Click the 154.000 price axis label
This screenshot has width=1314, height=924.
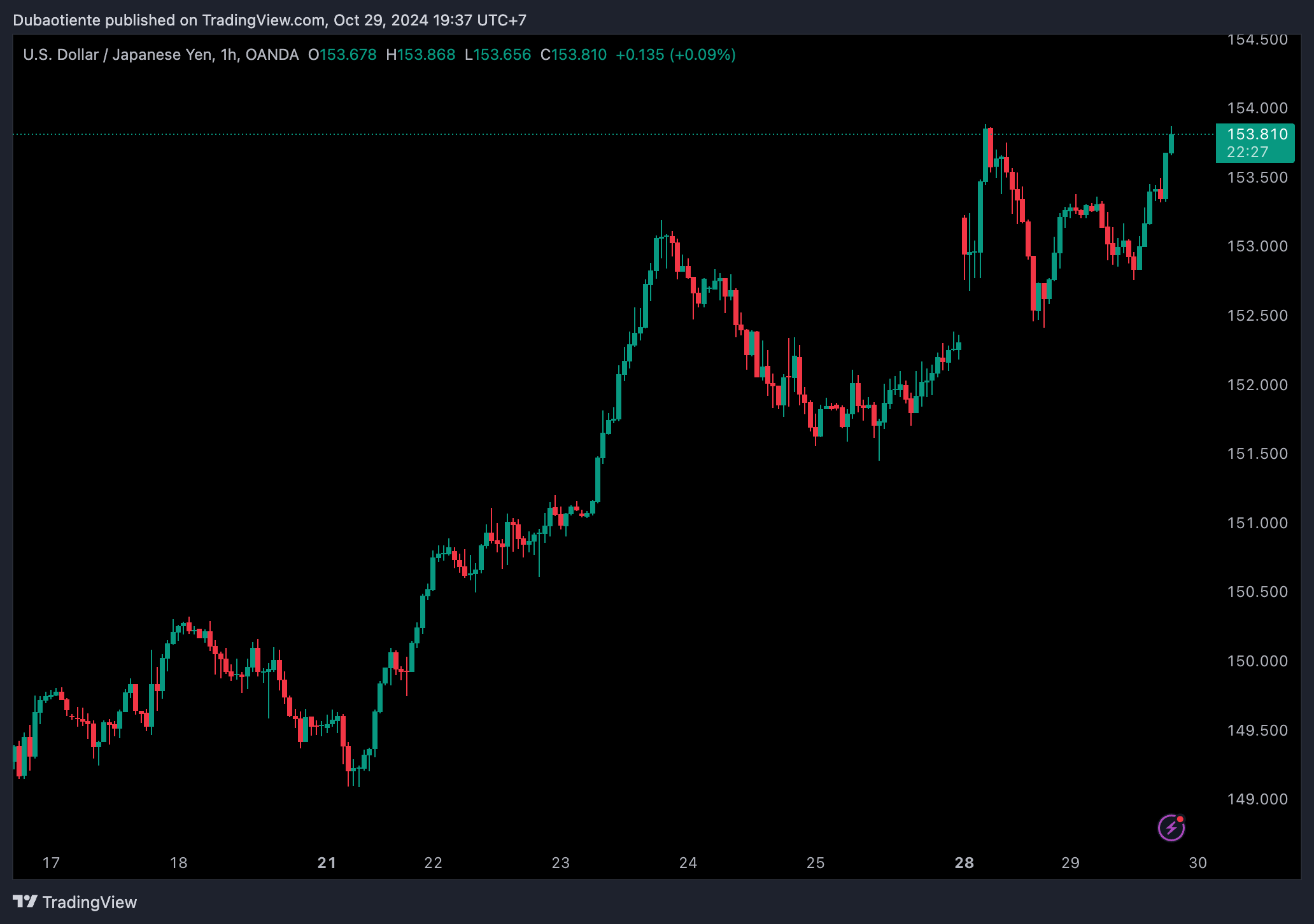click(x=1257, y=108)
